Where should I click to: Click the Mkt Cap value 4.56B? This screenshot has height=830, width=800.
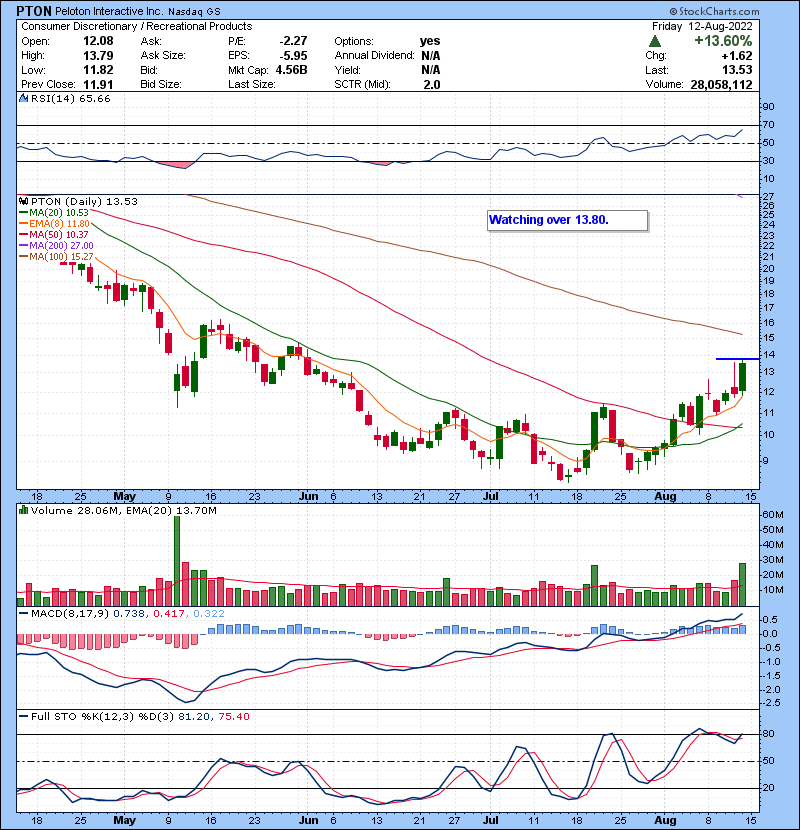291,70
